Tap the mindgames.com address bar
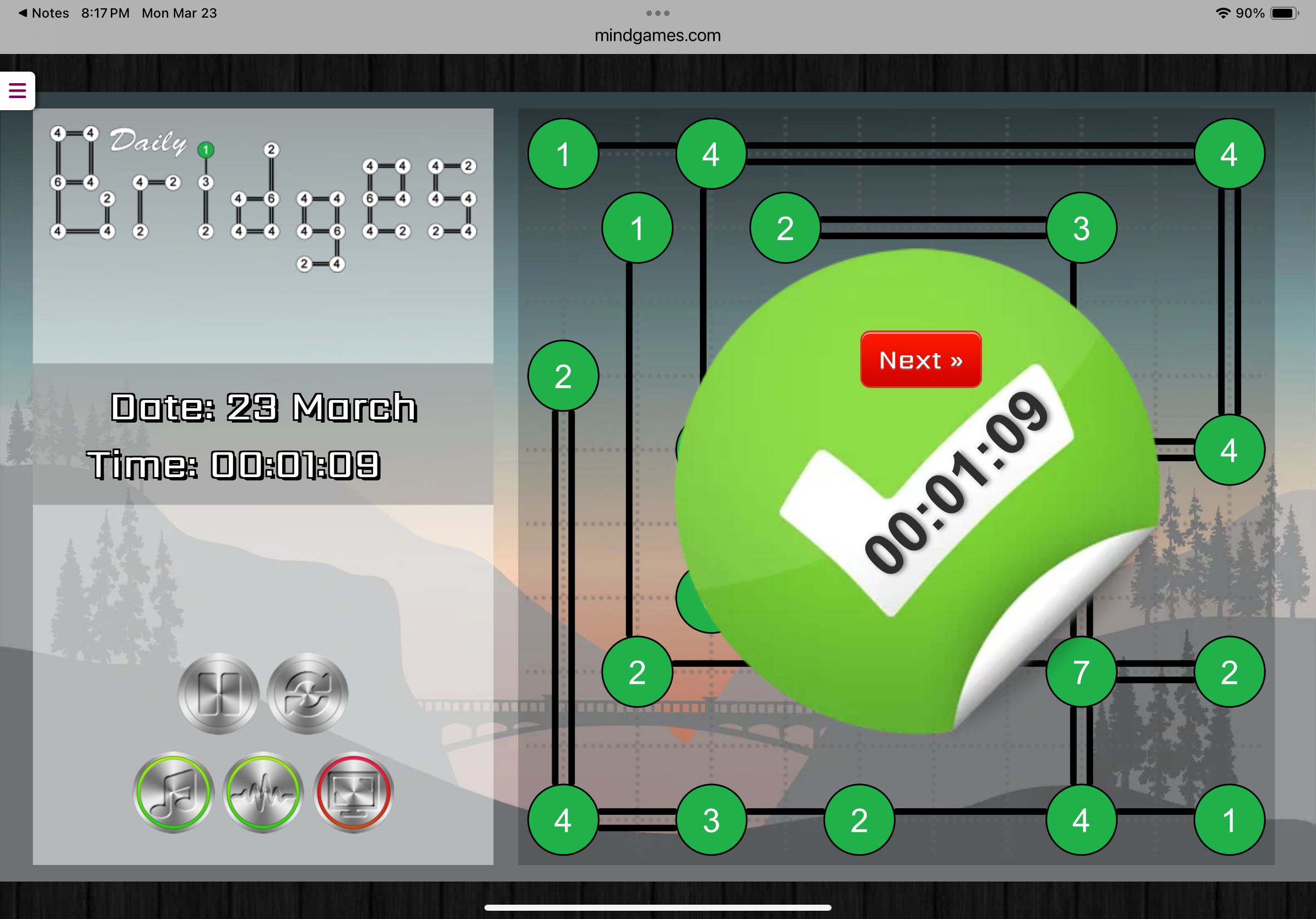The image size is (1316, 919). 657,35
